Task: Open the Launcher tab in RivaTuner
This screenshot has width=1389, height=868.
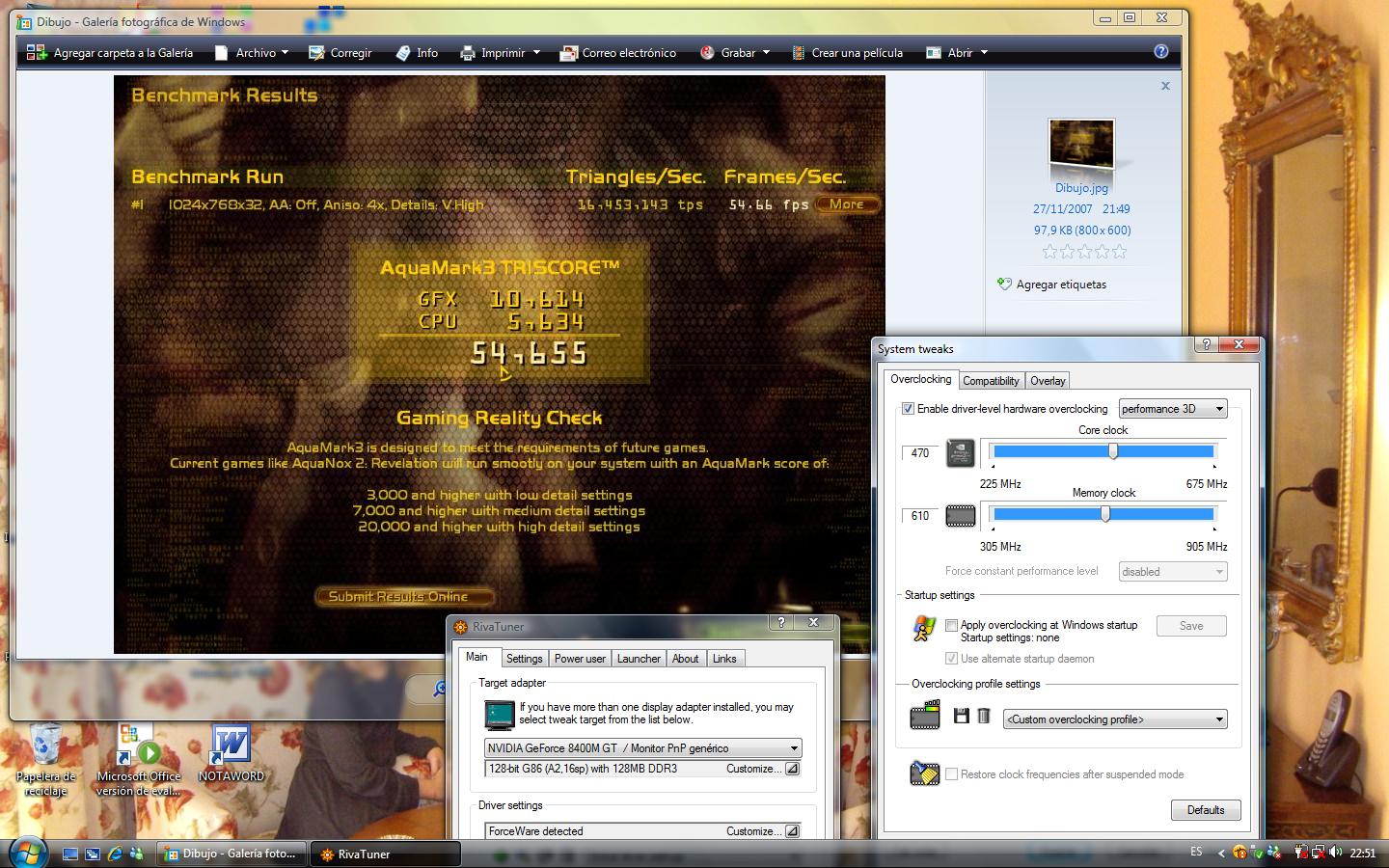Action: [x=639, y=659]
